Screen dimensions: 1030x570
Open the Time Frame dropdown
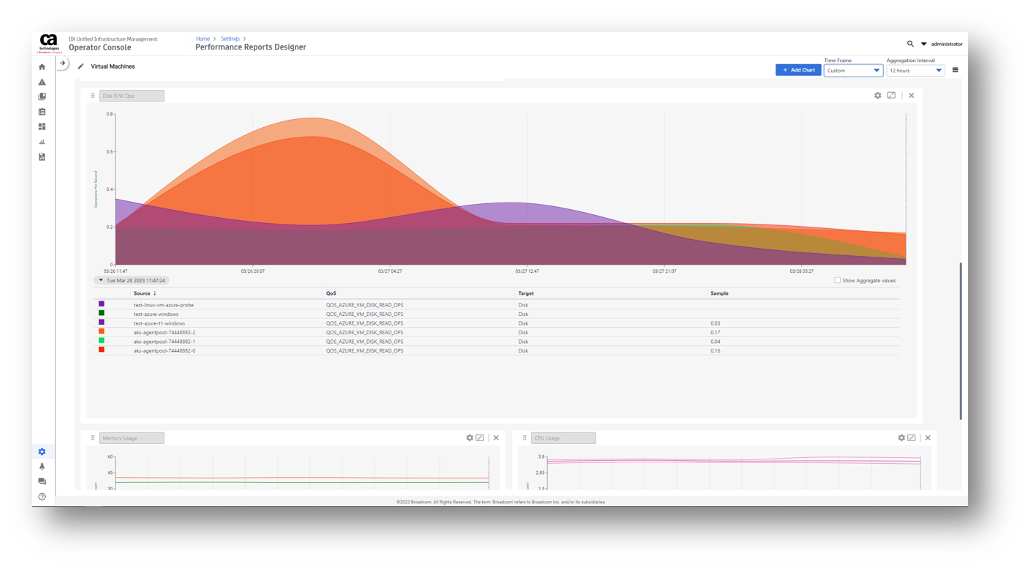coord(853,71)
